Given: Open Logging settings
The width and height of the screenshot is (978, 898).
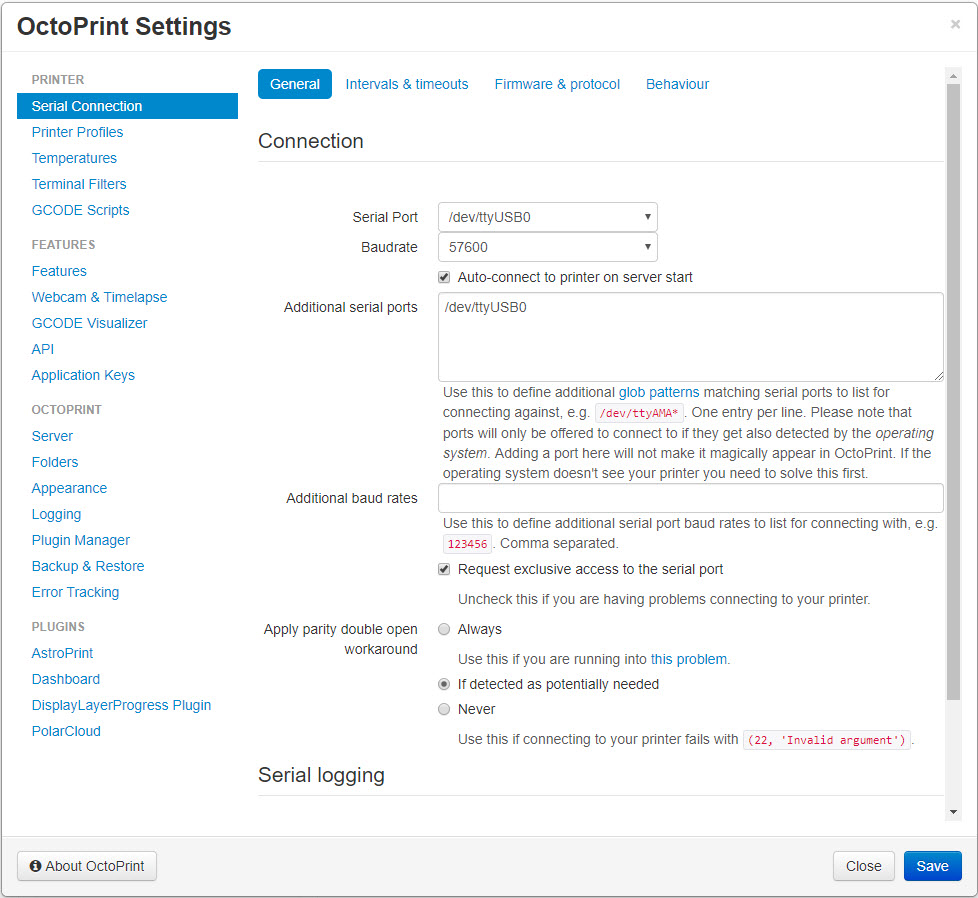Looking at the screenshot, I should (x=56, y=514).
